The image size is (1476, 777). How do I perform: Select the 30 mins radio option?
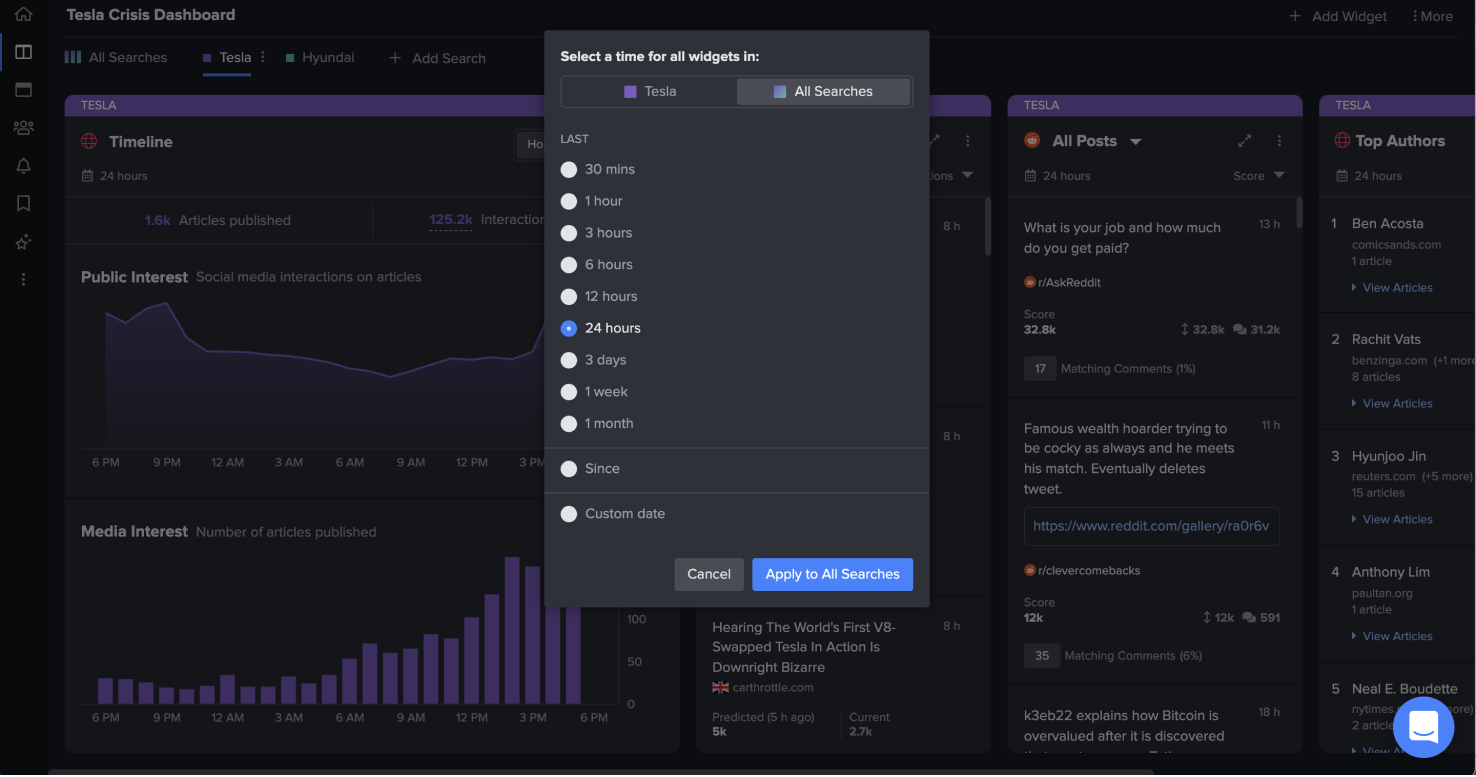point(569,169)
